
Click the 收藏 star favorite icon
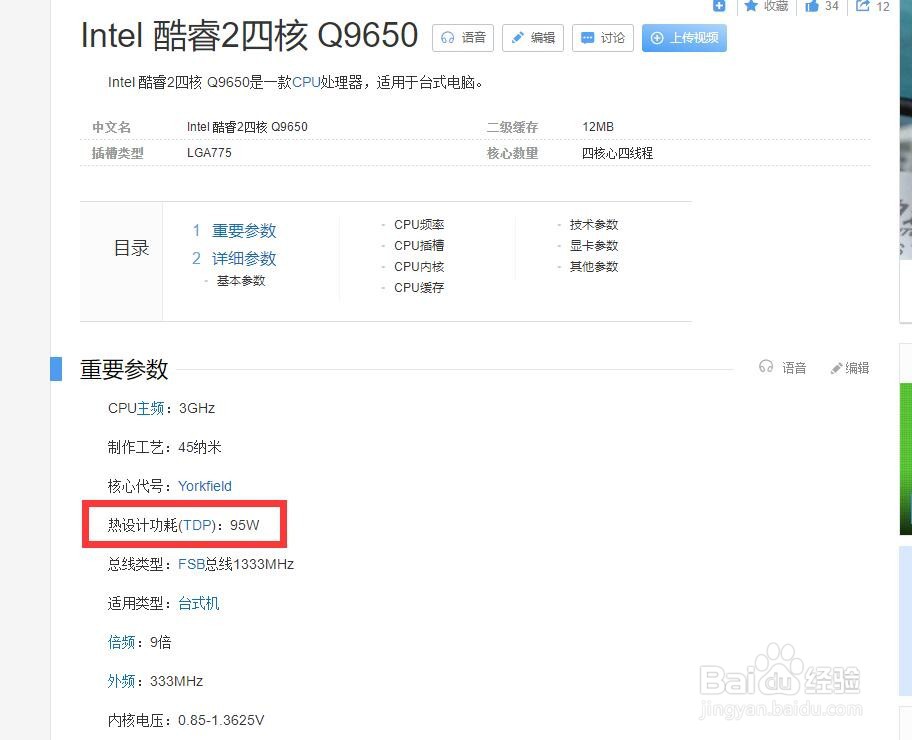click(x=751, y=6)
